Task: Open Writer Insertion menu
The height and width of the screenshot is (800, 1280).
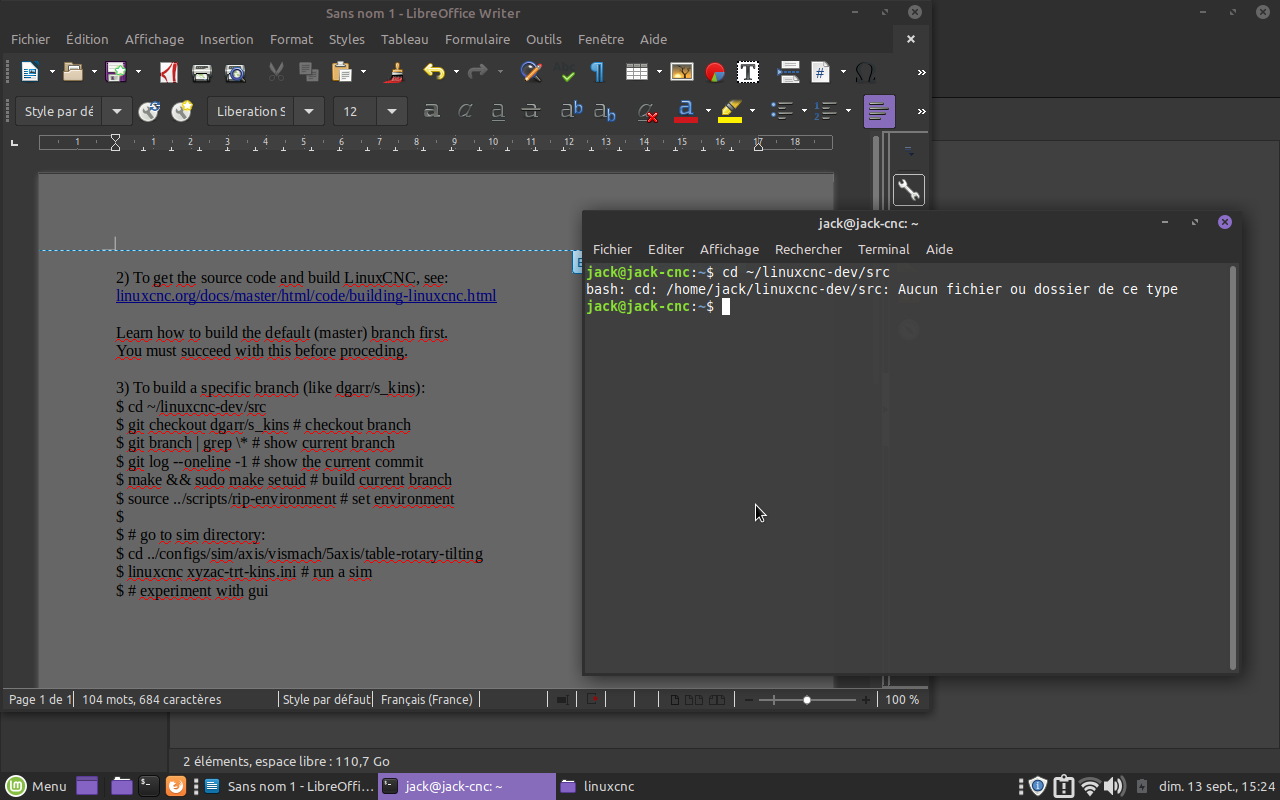Action: 226,39
